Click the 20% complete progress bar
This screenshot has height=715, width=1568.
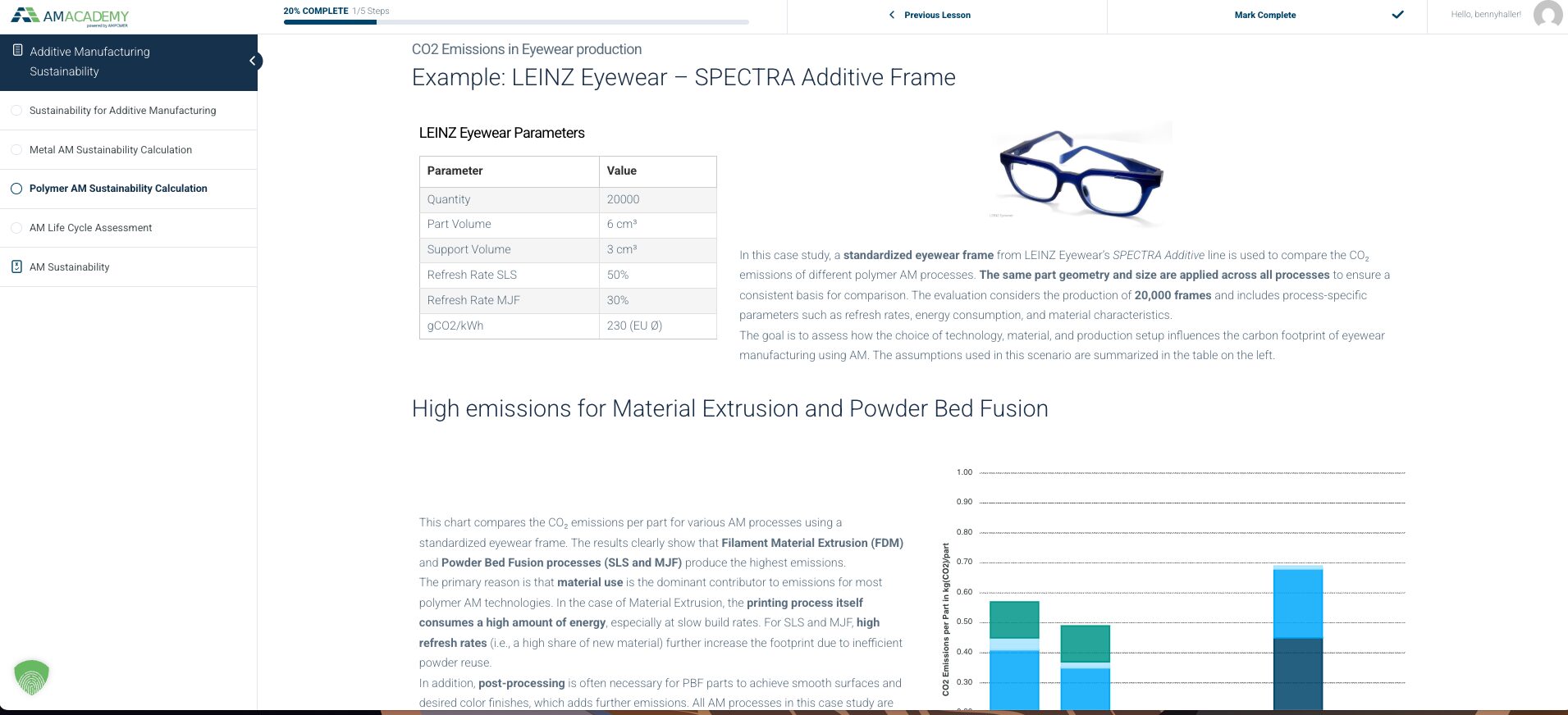pos(516,22)
